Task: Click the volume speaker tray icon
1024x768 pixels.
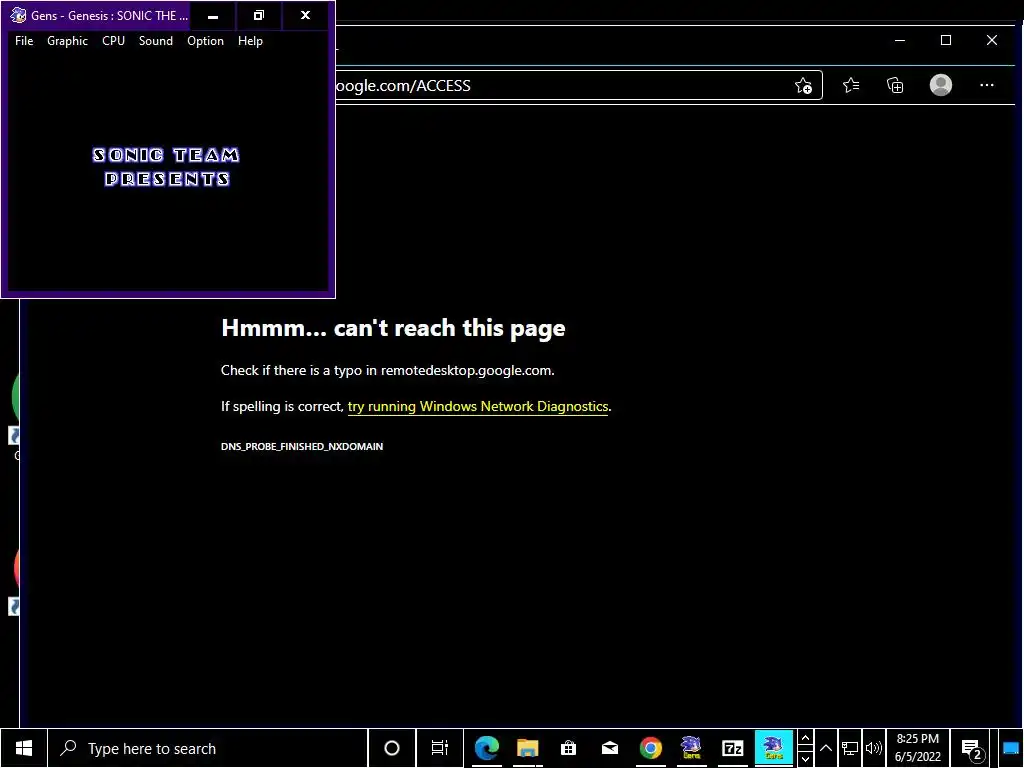Action: coord(873,748)
